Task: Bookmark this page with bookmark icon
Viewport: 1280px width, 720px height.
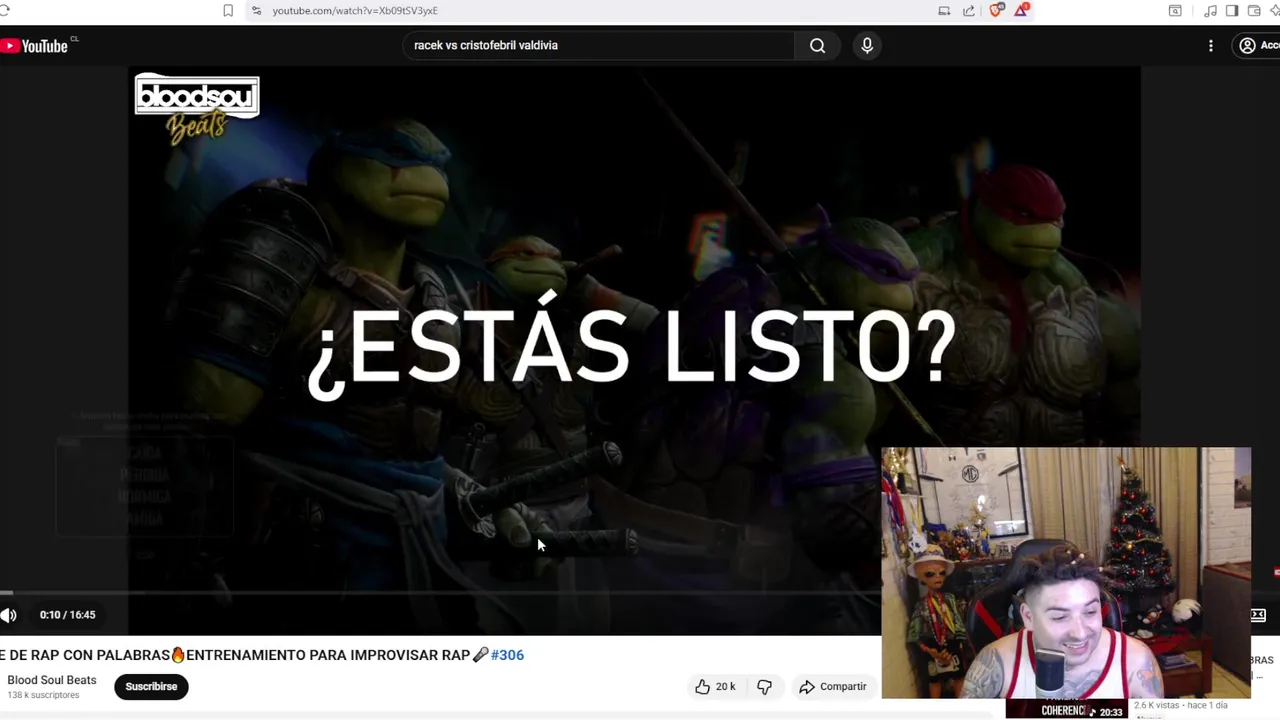Action: click(228, 10)
